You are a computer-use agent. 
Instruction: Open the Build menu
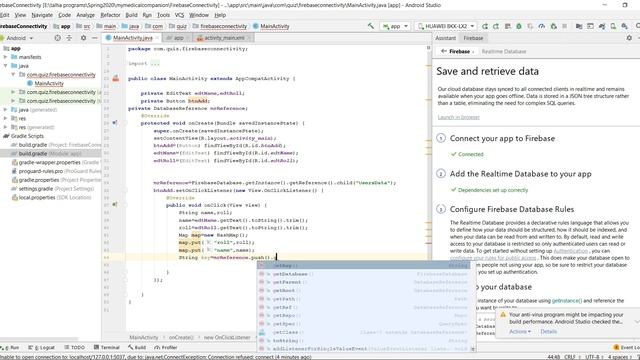(x=131, y=15)
